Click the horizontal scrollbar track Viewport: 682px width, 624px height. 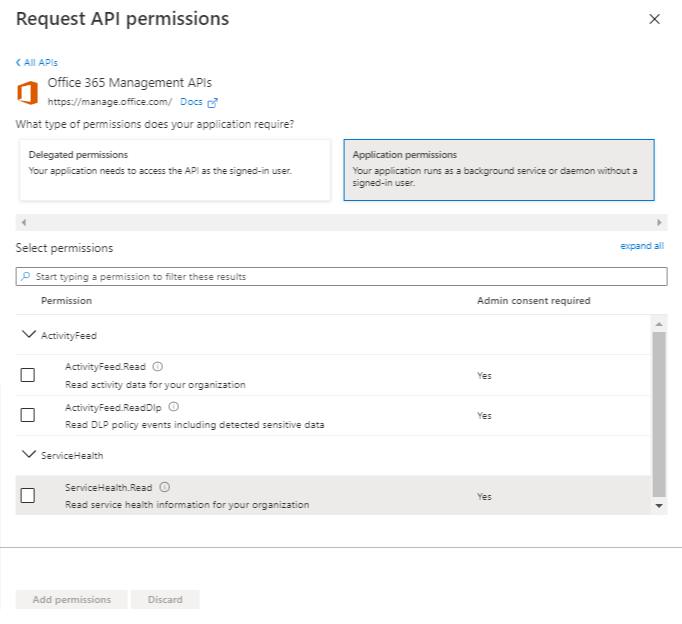(x=341, y=223)
